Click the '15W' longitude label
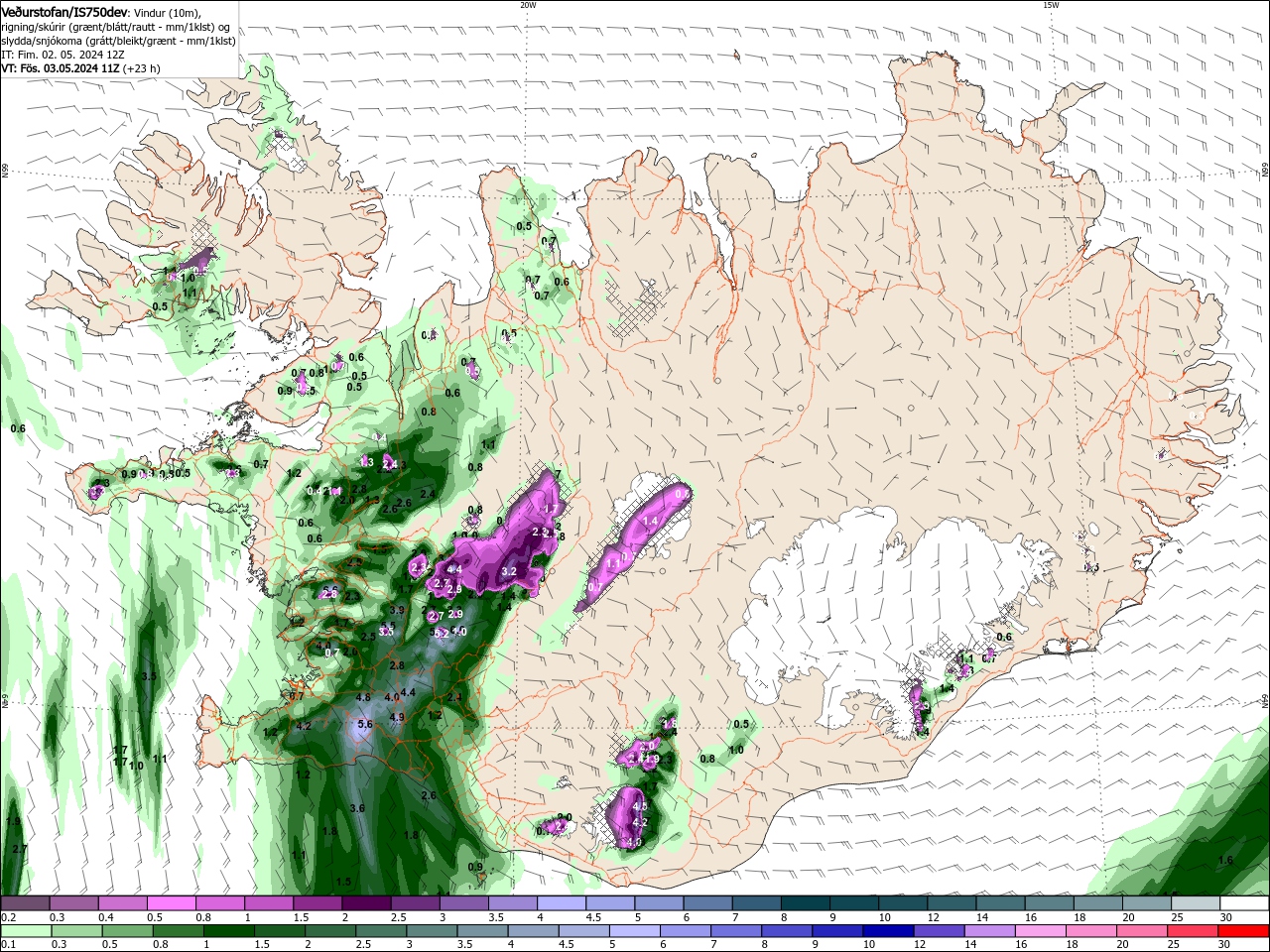 coord(1051,5)
